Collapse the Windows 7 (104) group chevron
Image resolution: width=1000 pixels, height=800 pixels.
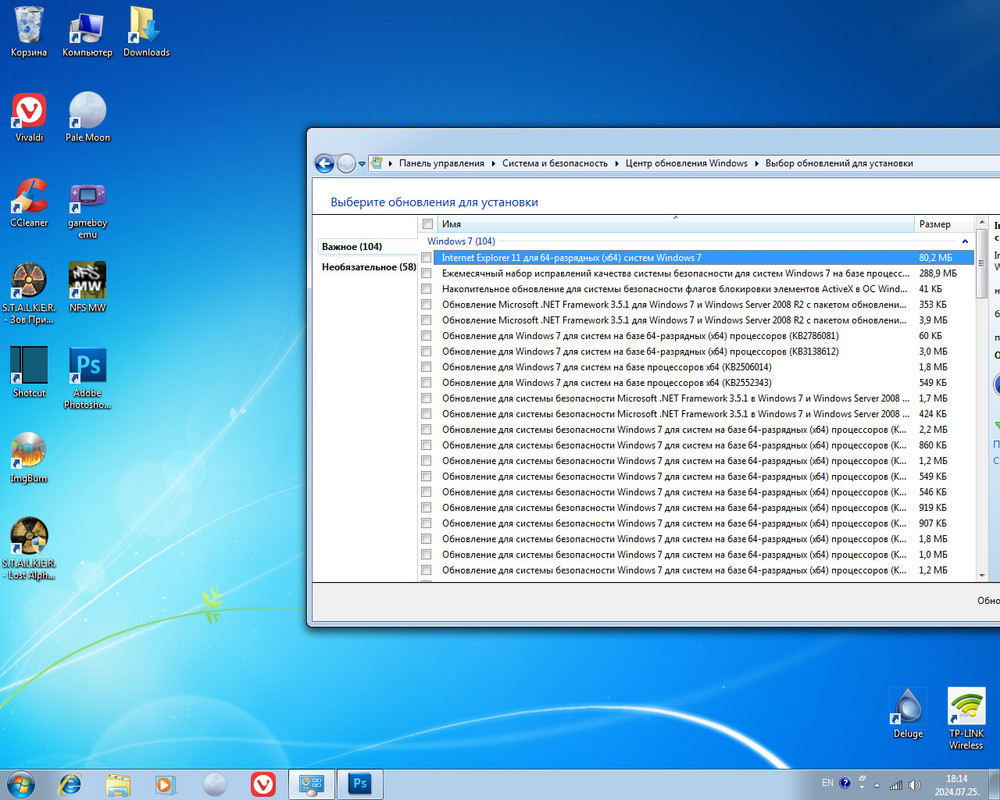click(965, 241)
